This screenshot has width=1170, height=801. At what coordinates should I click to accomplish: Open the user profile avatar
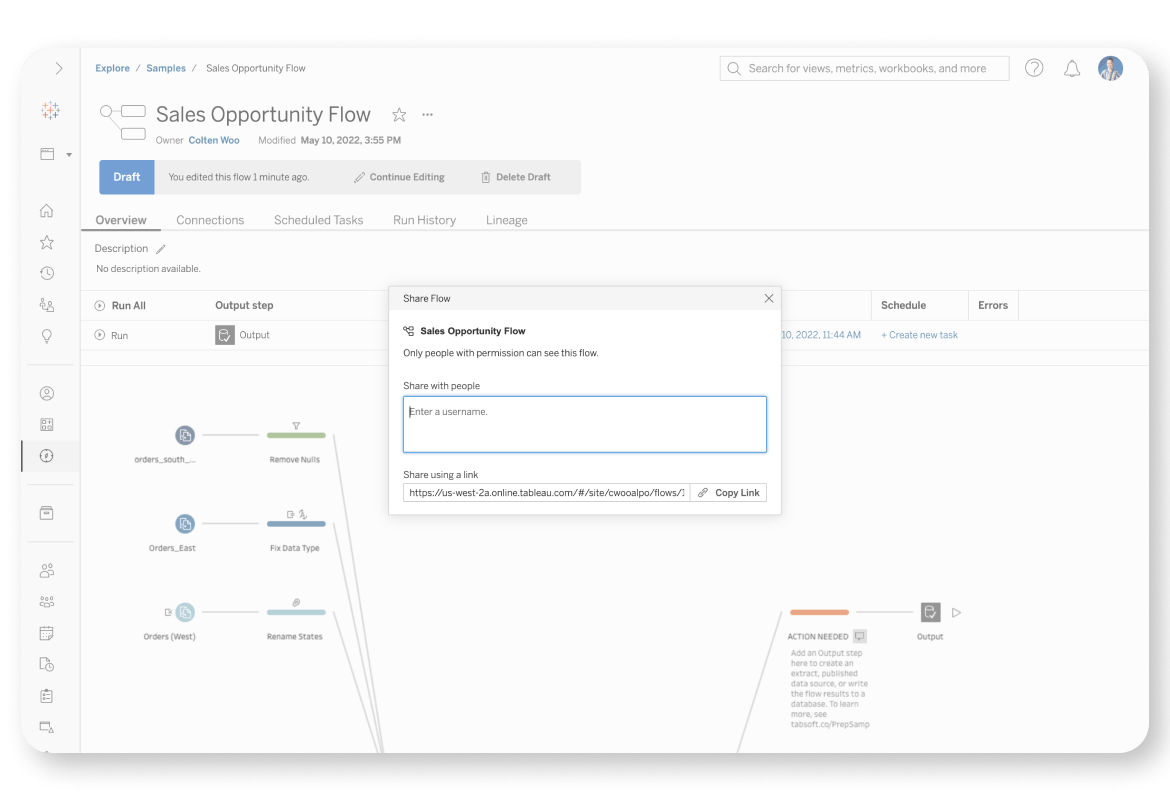tap(1110, 69)
